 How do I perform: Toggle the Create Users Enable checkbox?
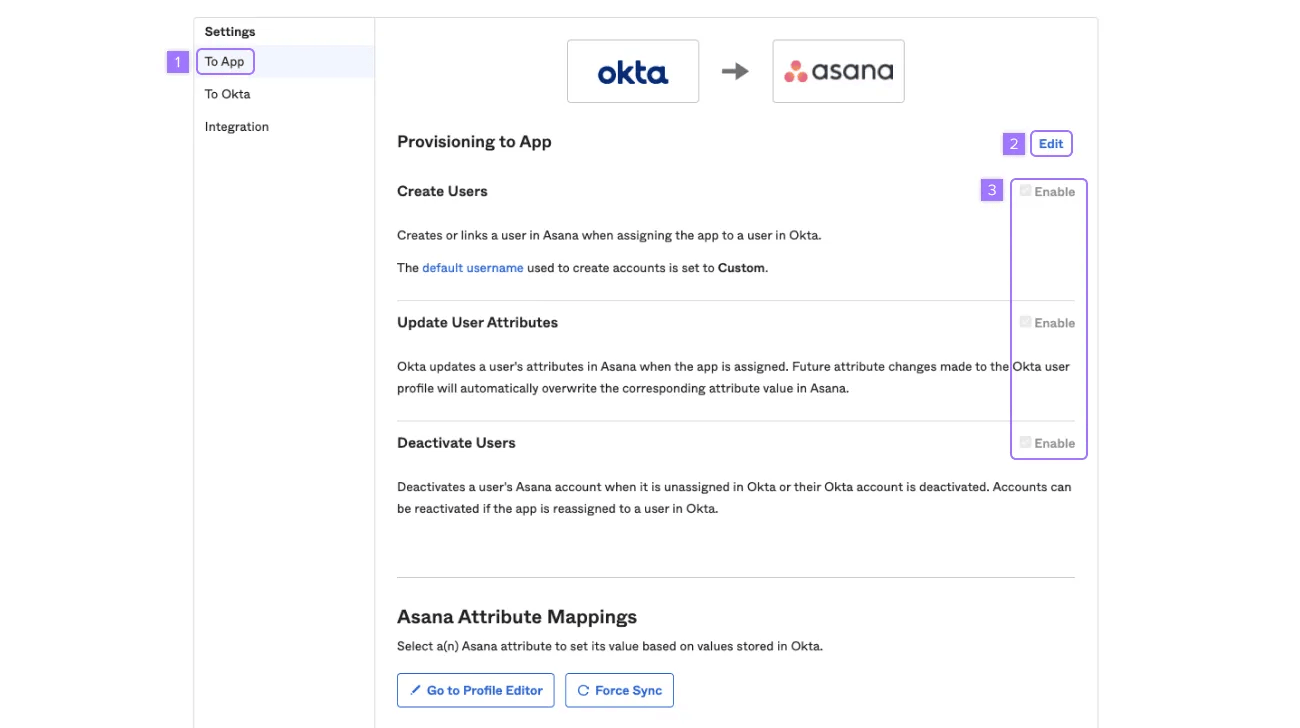coord(1025,191)
